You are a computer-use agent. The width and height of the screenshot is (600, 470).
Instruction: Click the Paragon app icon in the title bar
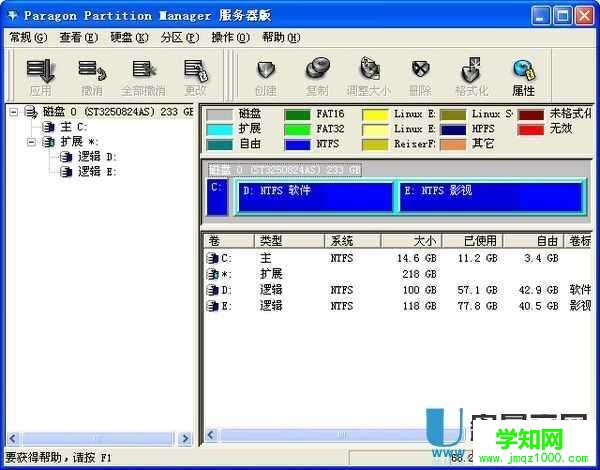(x=13, y=16)
